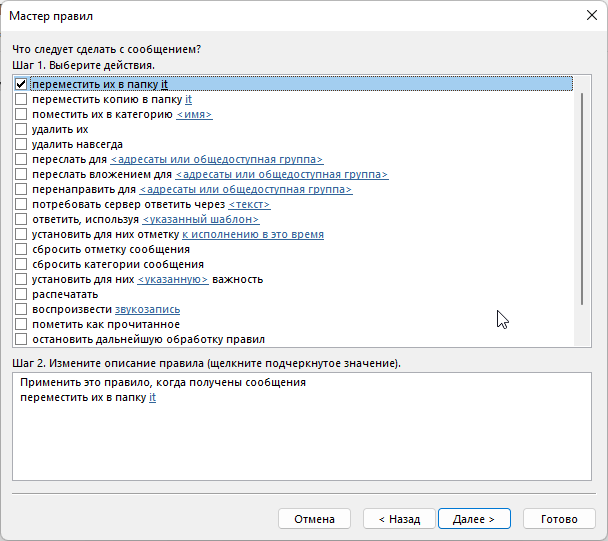The height and width of the screenshot is (541, 608).
Task: Uncheck the 'переместить их в папку' checkbox
Action: (21, 85)
